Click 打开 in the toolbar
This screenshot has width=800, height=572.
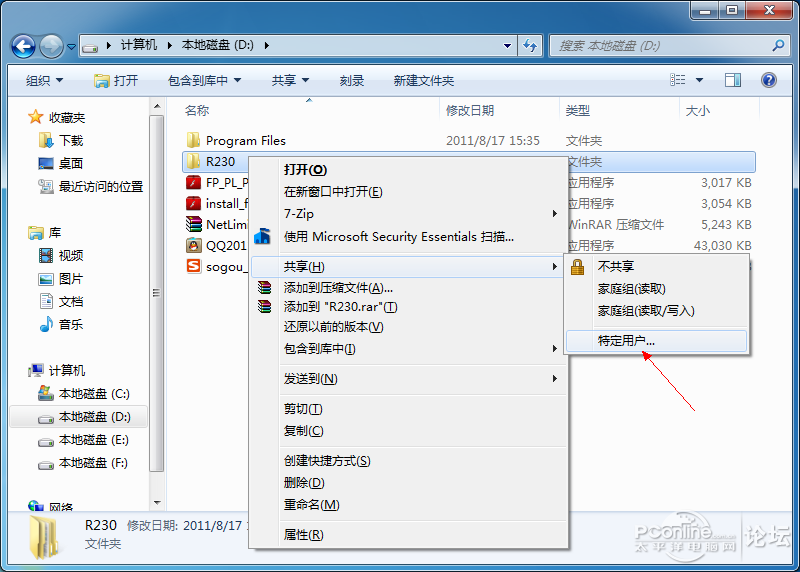click(116, 81)
